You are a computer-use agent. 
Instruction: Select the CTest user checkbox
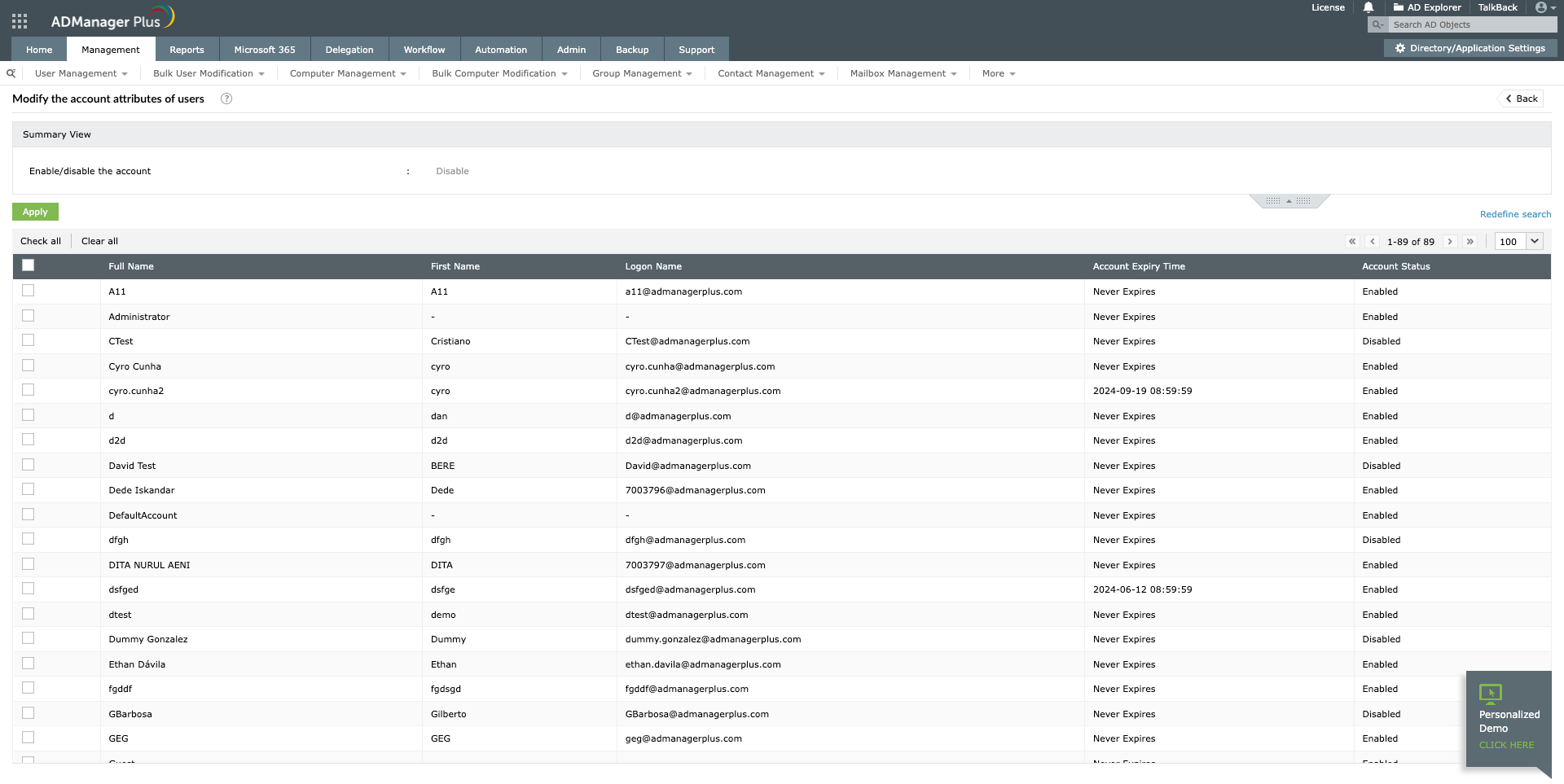[x=29, y=340]
